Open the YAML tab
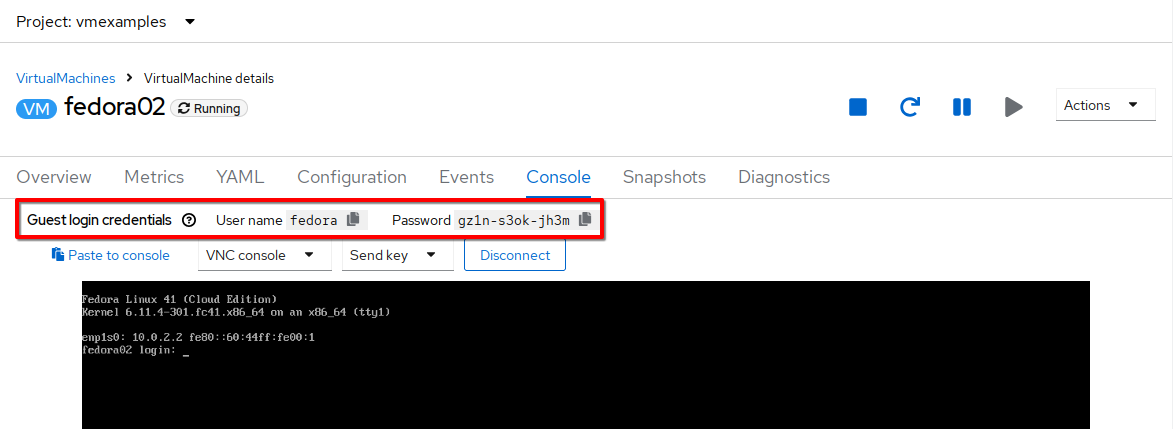1173x429 pixels. (240, 177)
